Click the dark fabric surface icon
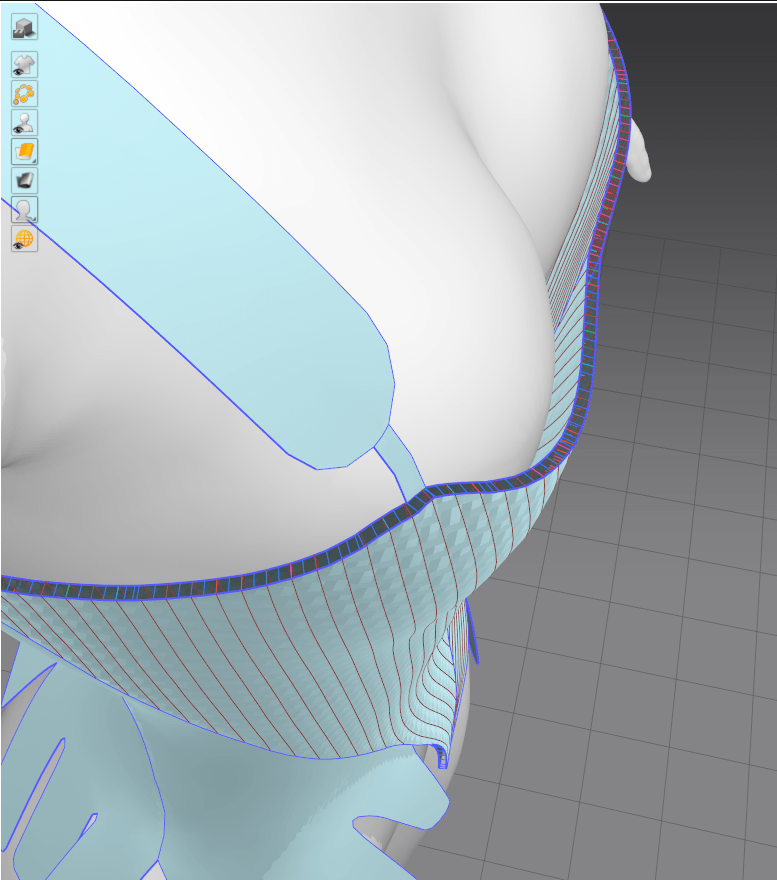 click(24, 181)
